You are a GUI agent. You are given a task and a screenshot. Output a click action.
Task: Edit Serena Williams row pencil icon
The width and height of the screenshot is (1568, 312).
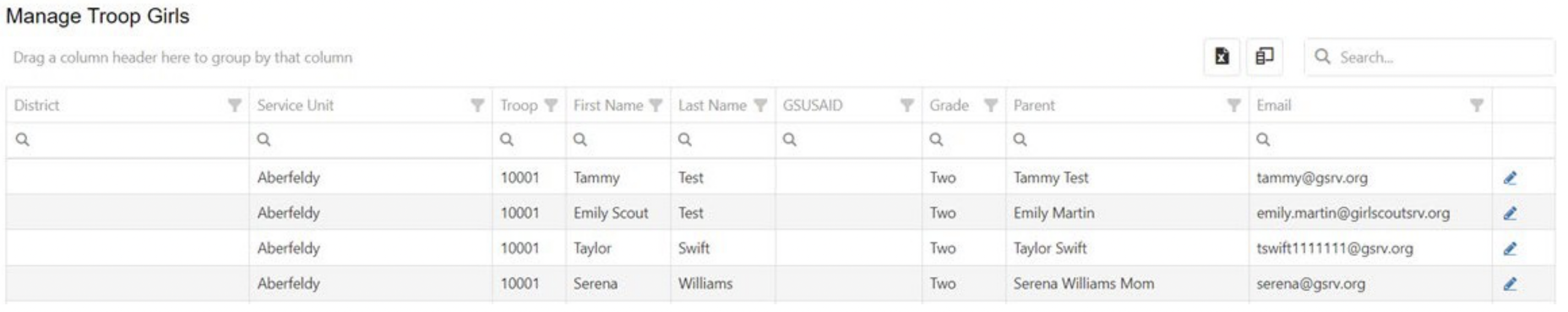[1510, 284]
